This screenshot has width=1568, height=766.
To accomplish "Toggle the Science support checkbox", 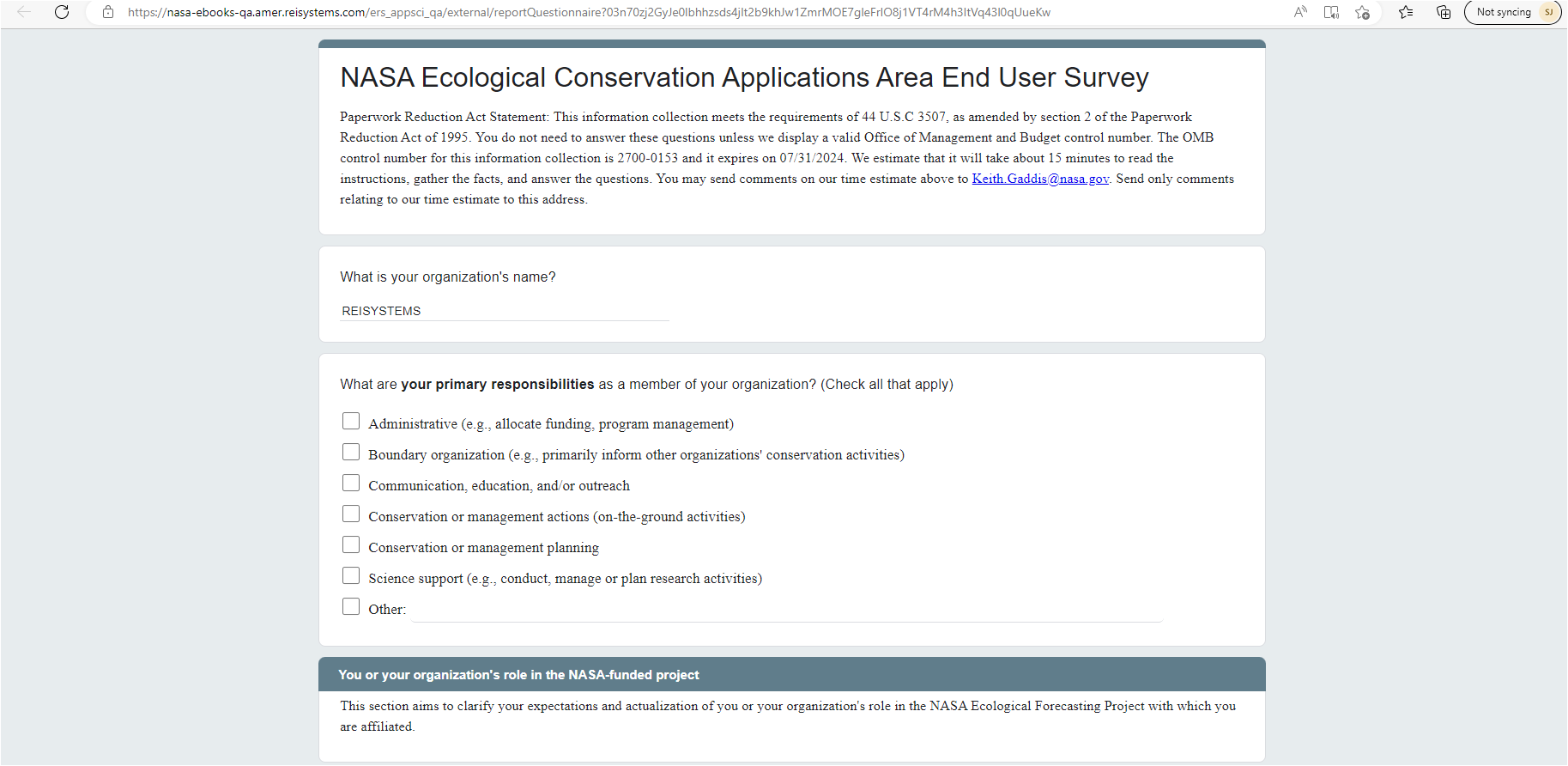I will (x=351, y=575).
